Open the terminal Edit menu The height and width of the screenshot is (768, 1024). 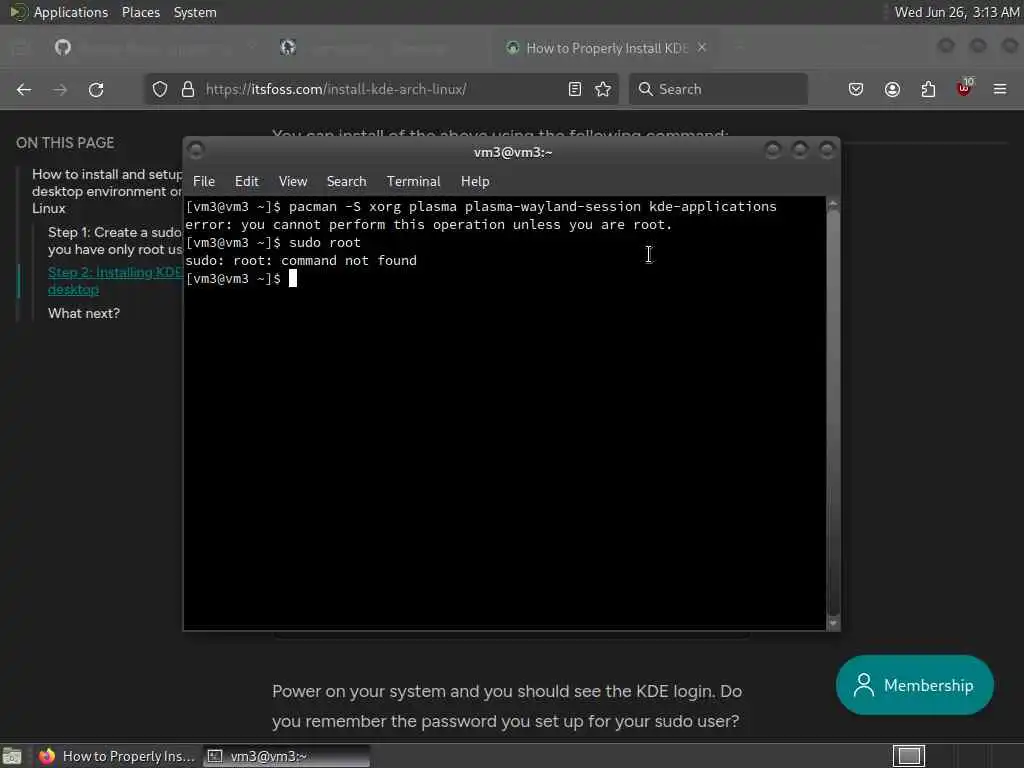point(246,182)
